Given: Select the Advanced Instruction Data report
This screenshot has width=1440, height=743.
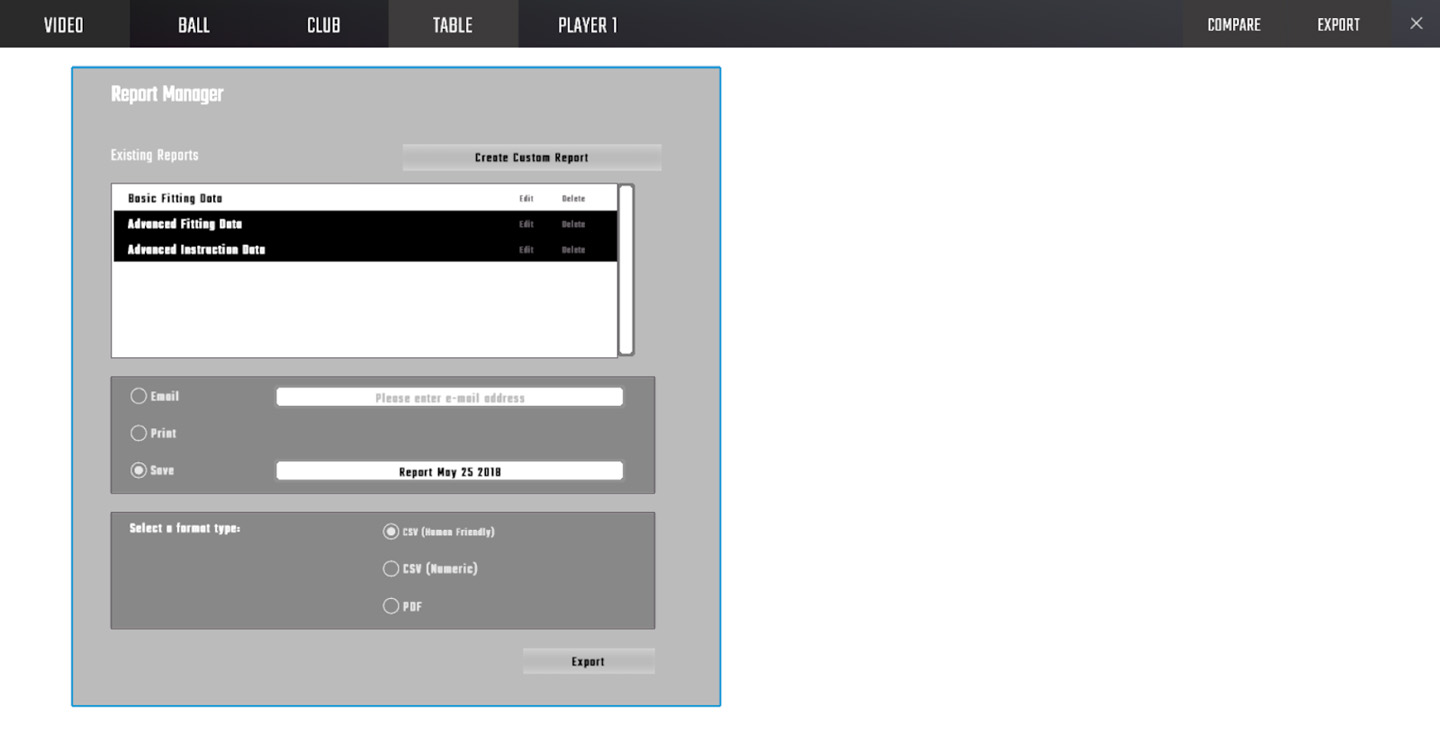Looking at the screenshot, I should (365, 249).
